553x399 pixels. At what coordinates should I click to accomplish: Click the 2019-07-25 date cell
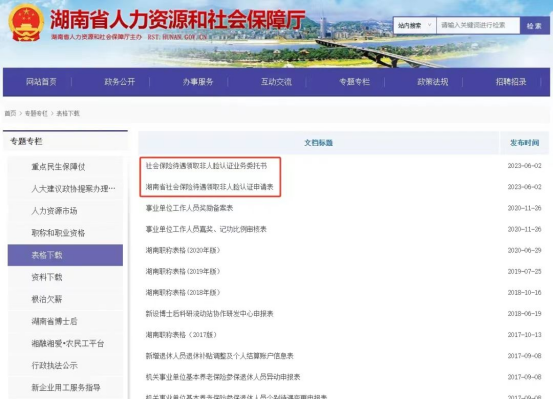point(524,272)
